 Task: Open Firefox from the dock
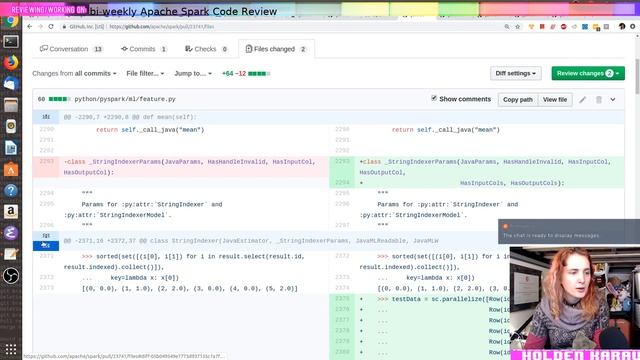11,62
